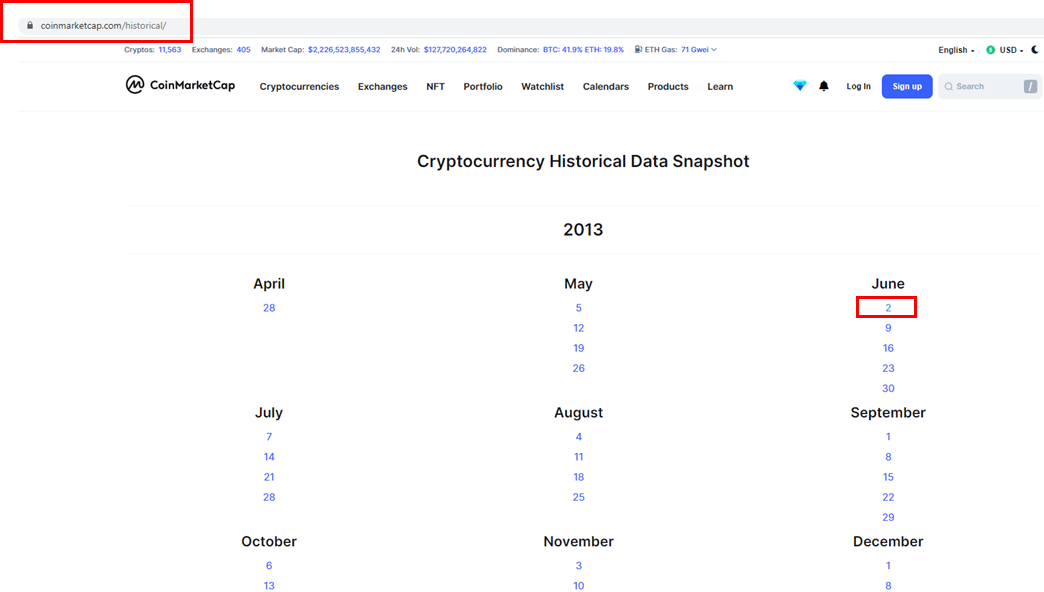The height and width of the screenshot is (592, 1044).
Task: Open the English language dropdown
Action: pyautogui.click(x=953, y=49)
